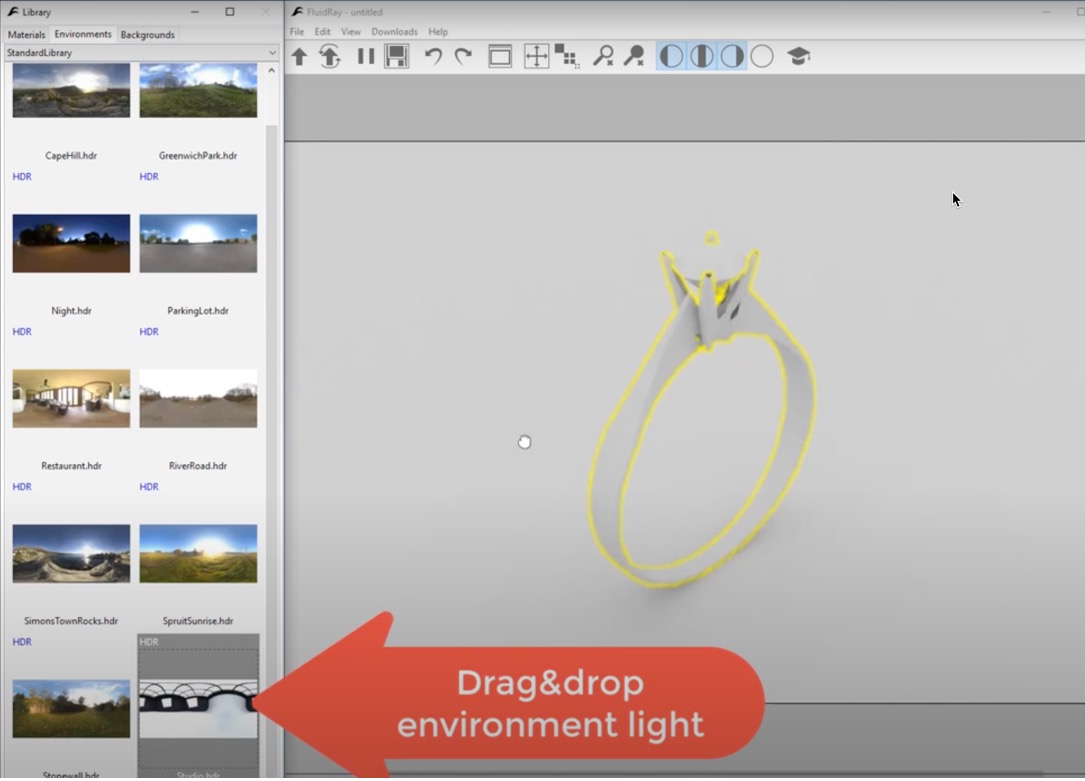
Task: Select the RiverRoad.hdr environment thumbnail
Action: (198, 398)
